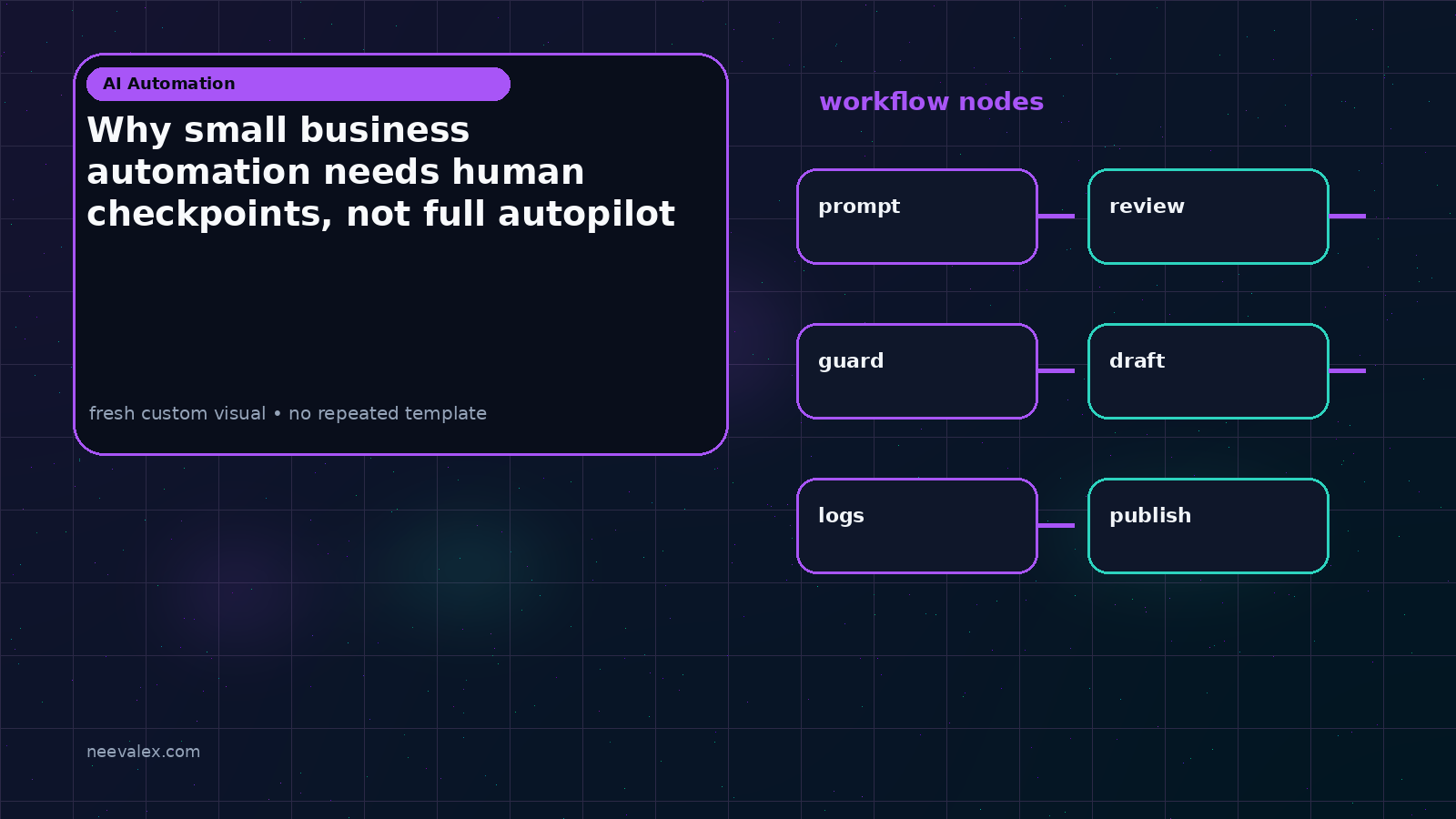Screen dimensions: 1456x819
Task: Click the neevalex.com site text
Action: (143, 752)
